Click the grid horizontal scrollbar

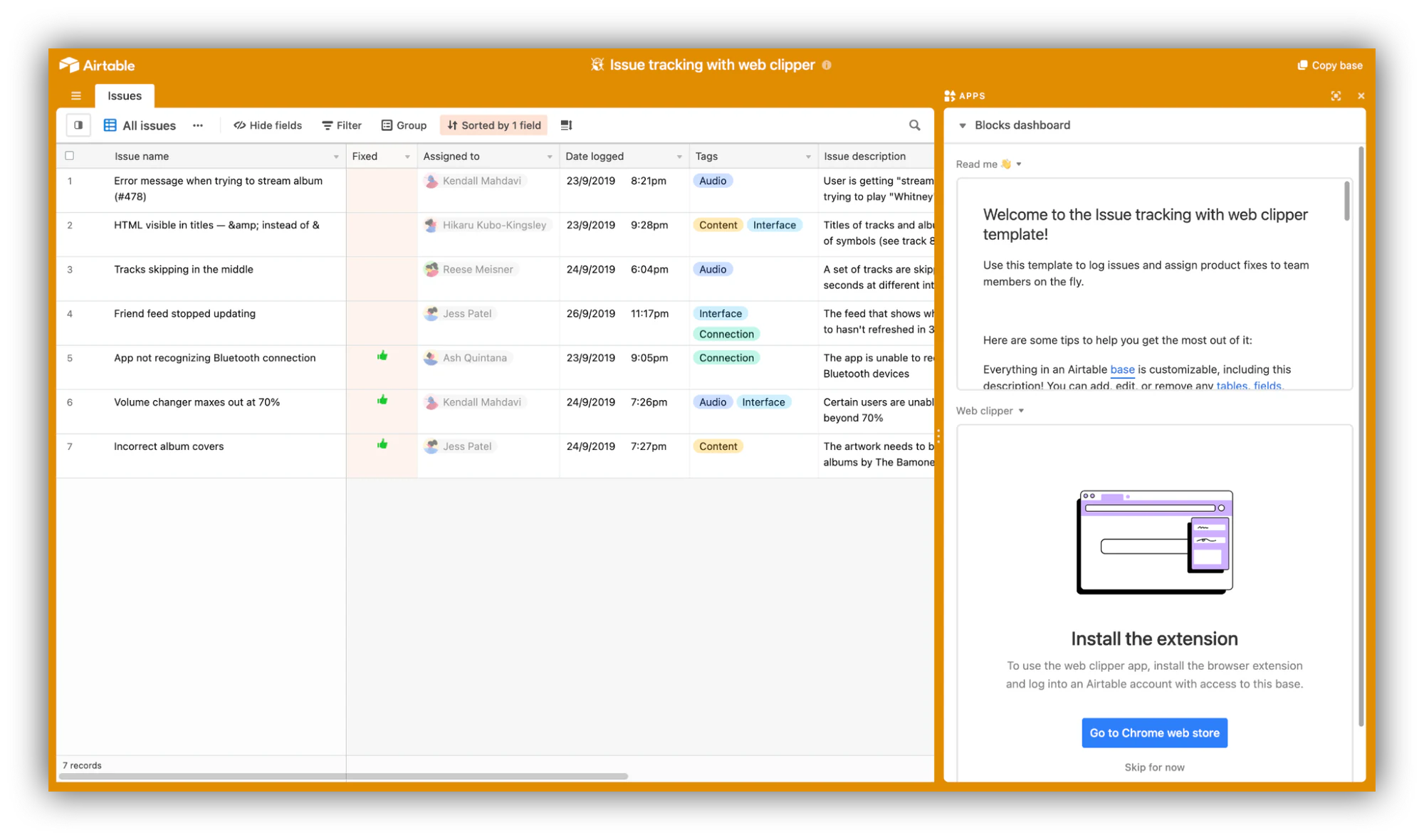pos(343,776)
